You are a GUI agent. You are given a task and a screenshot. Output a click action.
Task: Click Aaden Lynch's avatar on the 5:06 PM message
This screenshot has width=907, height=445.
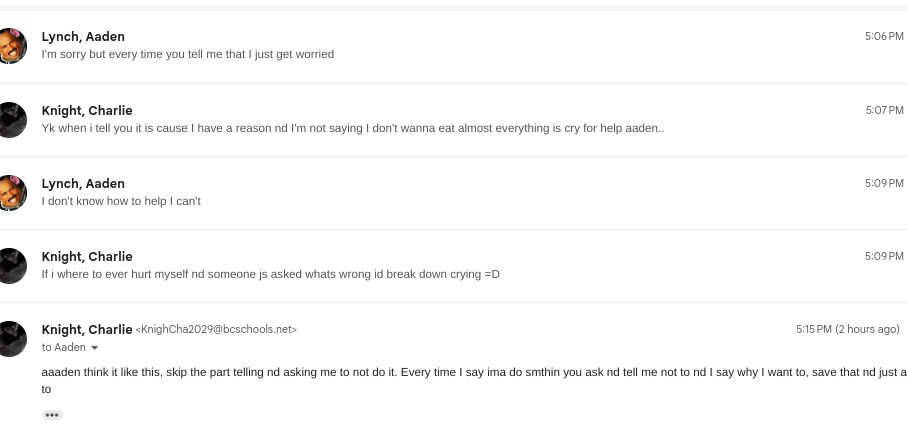coord(12,45)
